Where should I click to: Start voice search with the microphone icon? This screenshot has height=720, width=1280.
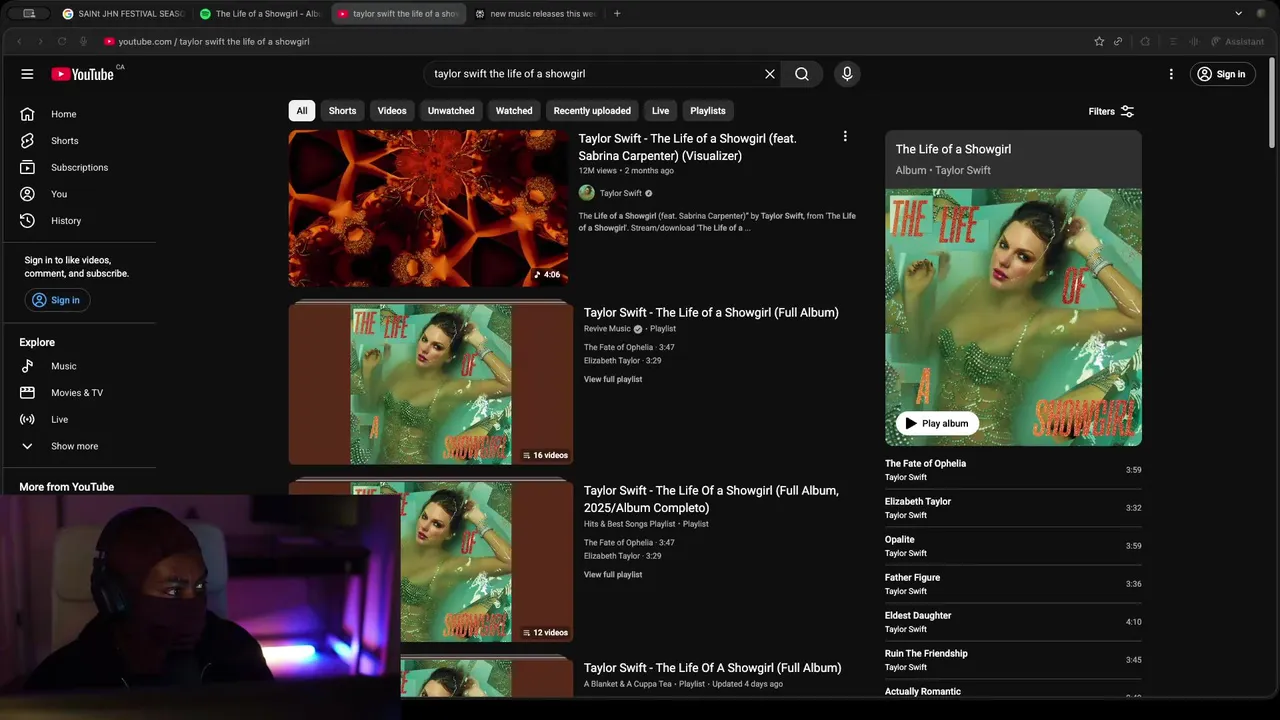point(847,74)
